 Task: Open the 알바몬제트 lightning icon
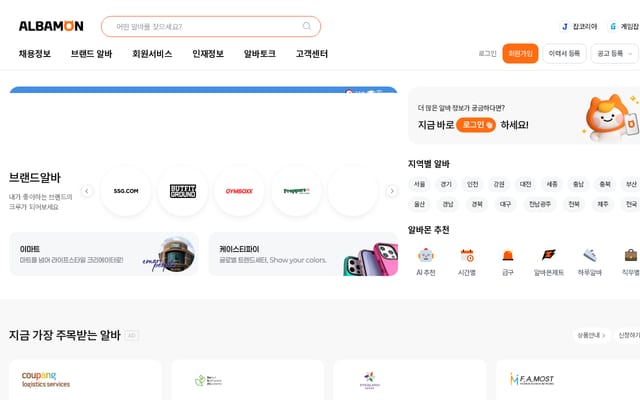(549, 256)
